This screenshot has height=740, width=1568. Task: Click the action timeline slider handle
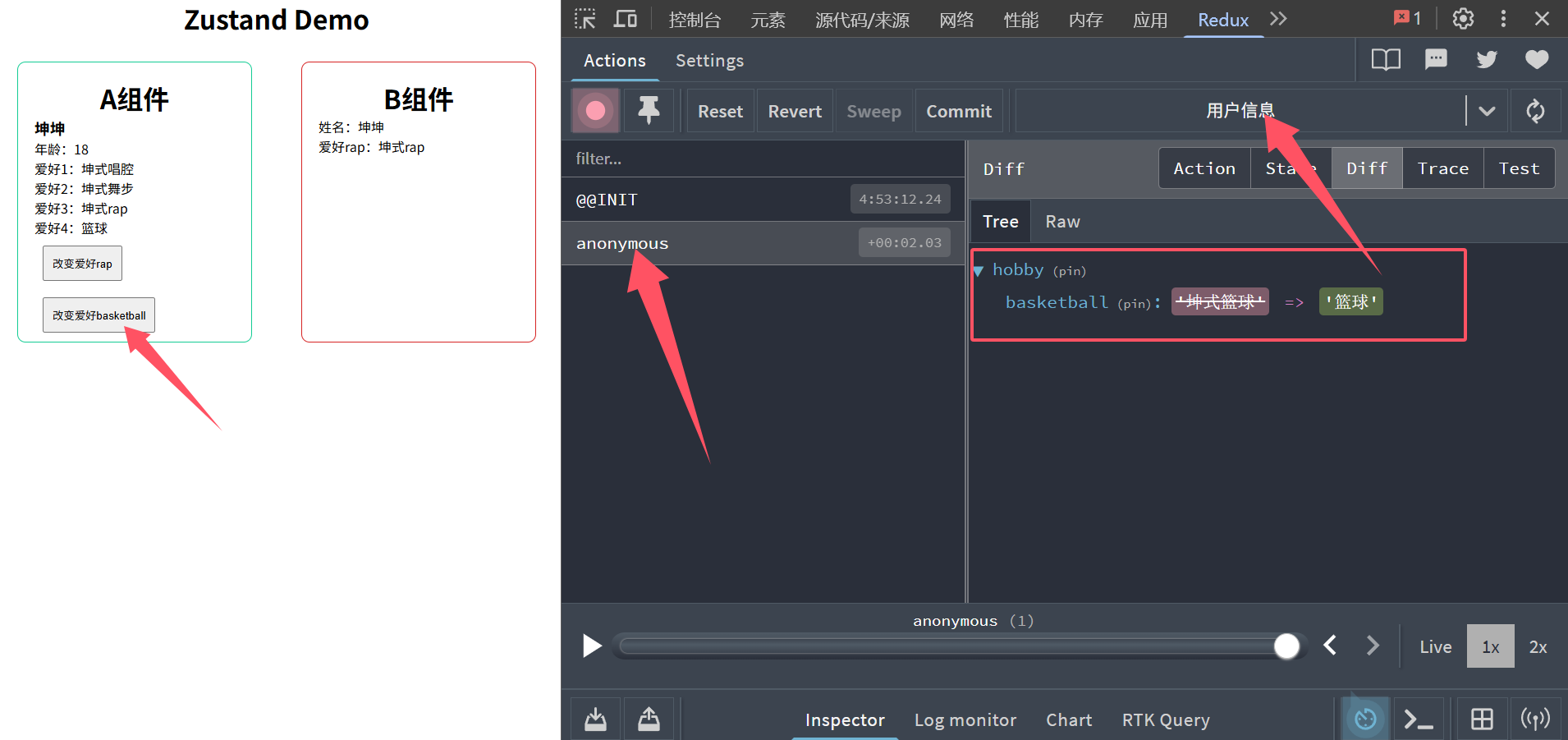click(1286, 646)
